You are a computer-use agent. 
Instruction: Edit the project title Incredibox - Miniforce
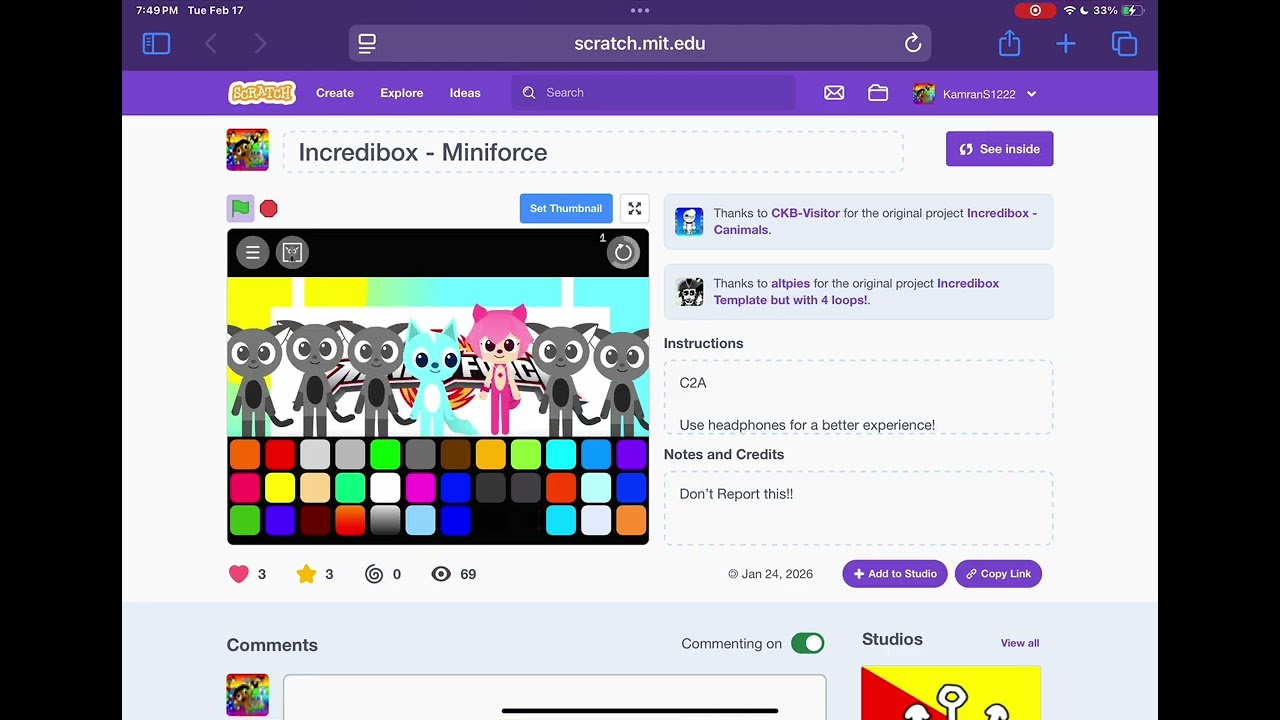[593, 152]
